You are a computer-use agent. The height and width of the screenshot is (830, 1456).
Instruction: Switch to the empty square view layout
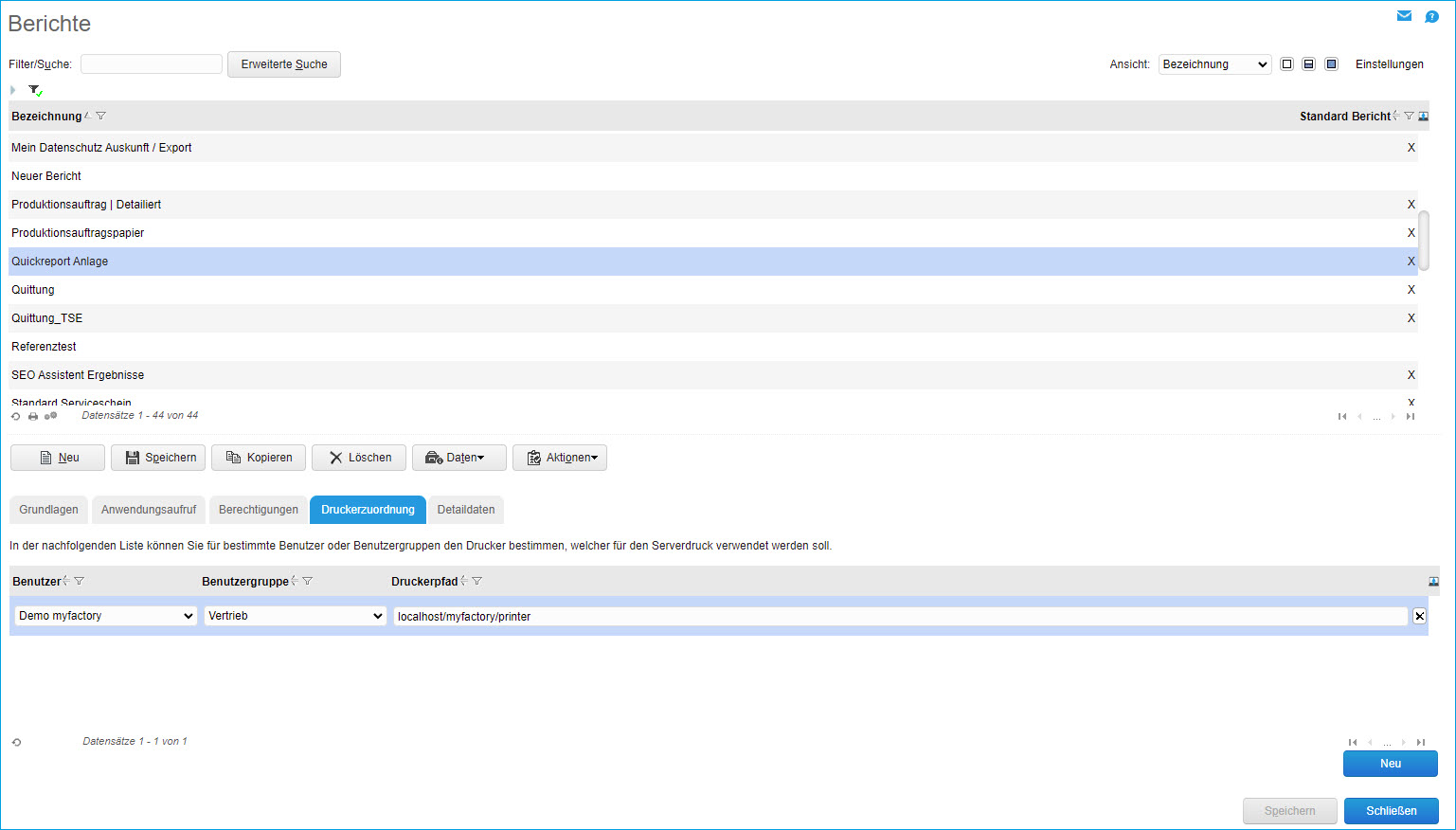[x=1286, y=64]
